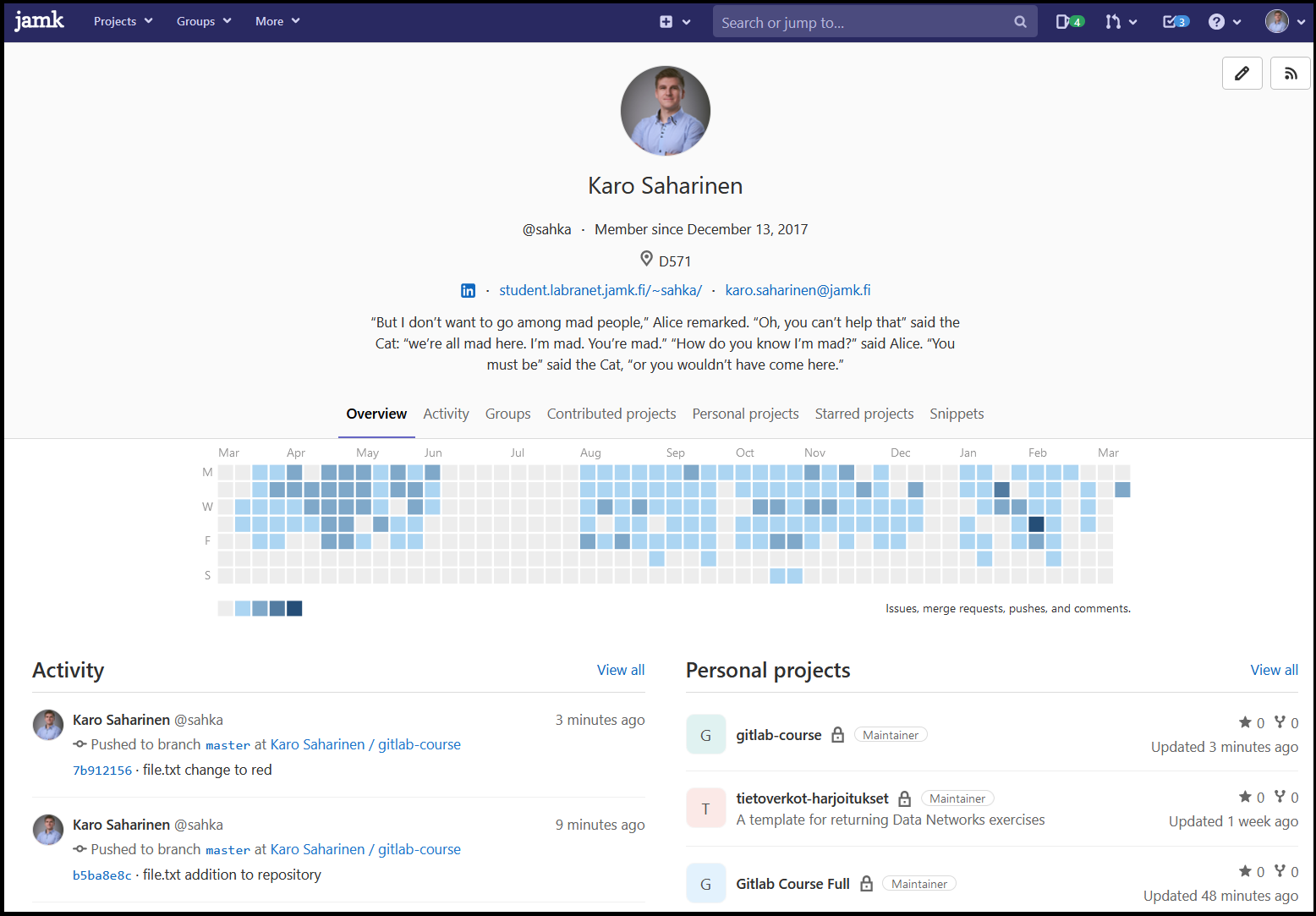Expand the new item plus dropdown
Image resolution: width=1316 pixels, height=916 pixels.
coord(675,22)
